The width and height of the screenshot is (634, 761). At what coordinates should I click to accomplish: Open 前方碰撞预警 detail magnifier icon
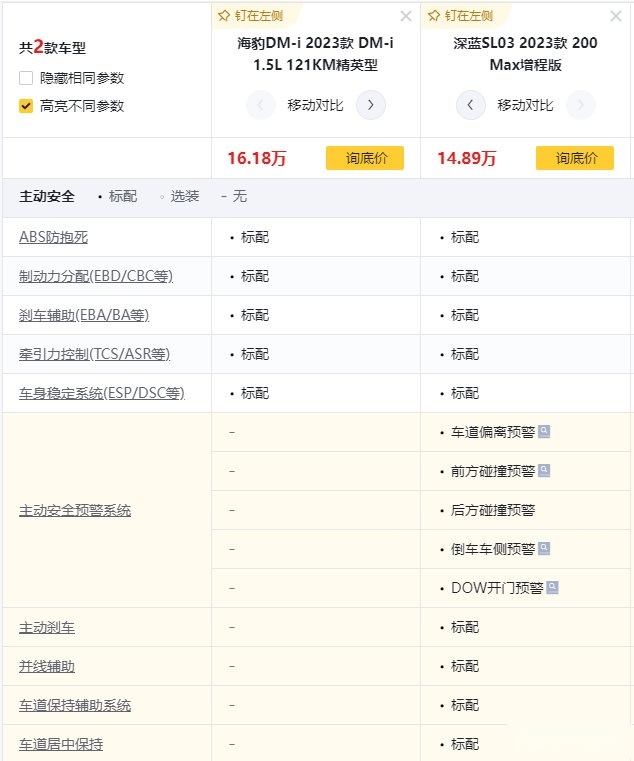[544, 470]
